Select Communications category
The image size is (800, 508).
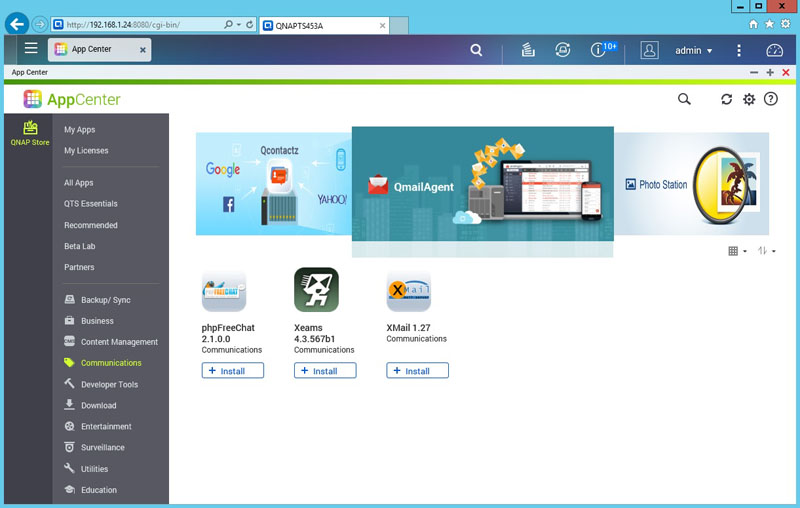tap(103, 363)
